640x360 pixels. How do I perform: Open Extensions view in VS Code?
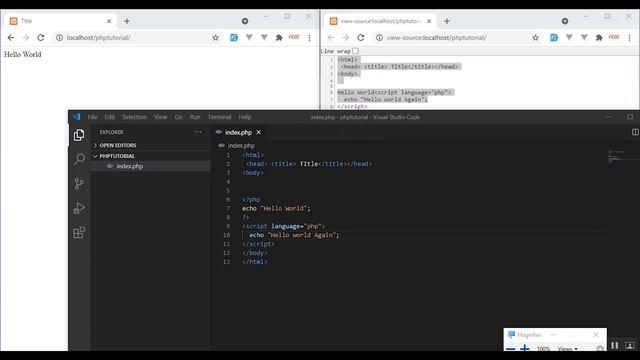tap(79, 233)
